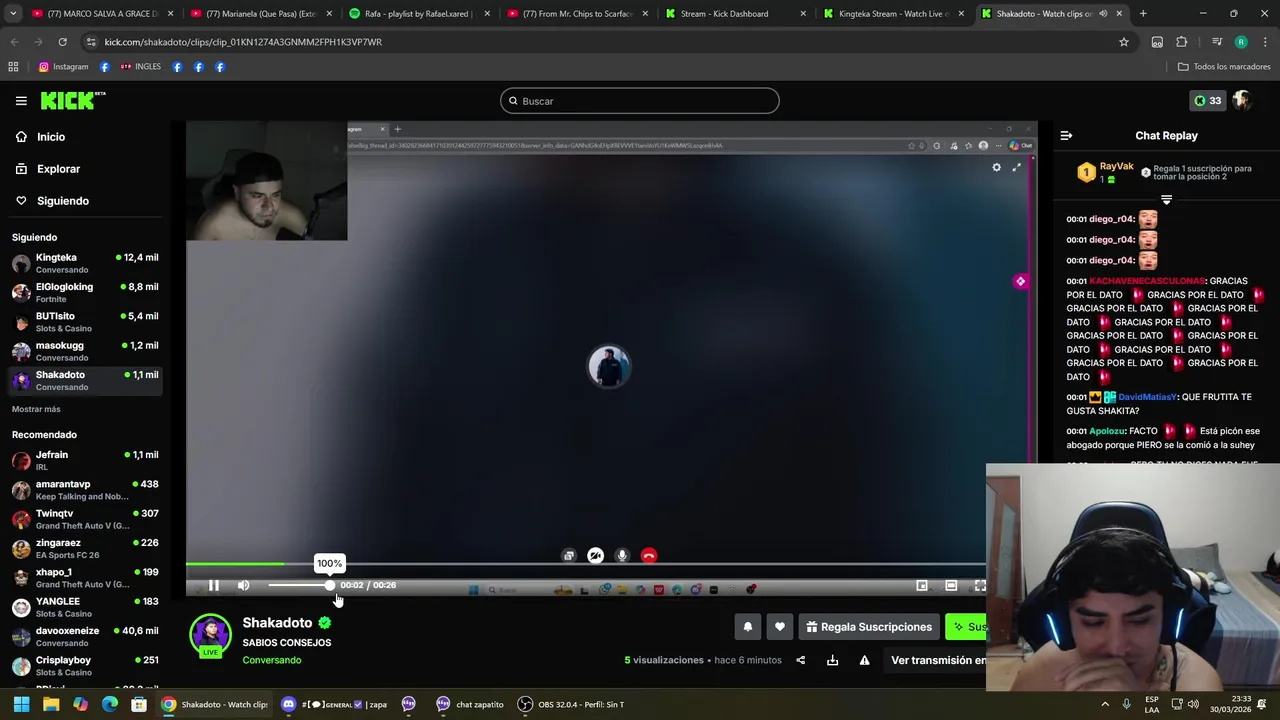Image resolution: width=1280 pixels, height=720 pixels.
Task: Open Discord window in taskbar
Action: (x=335, y=704)
